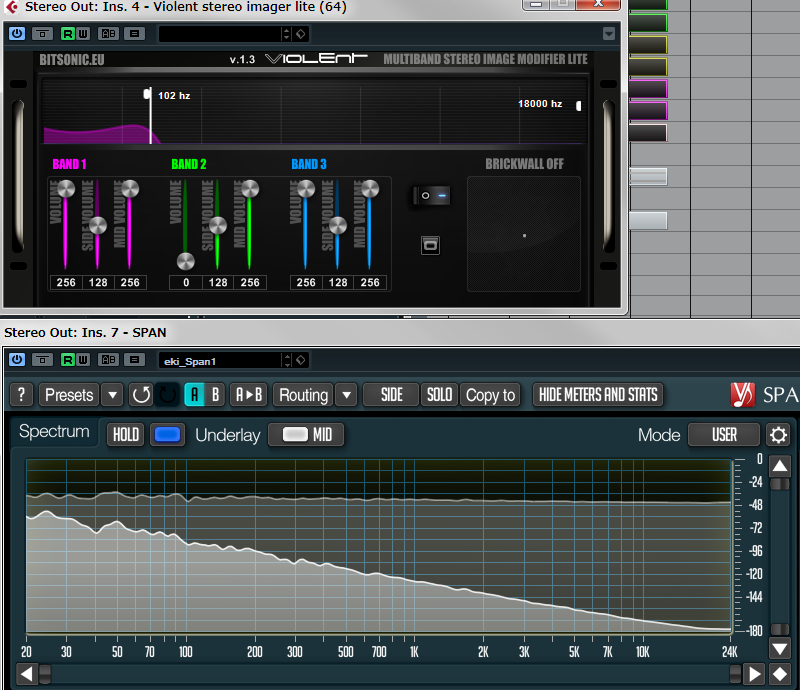The height and width of the screenshot is (690, 800).
Task: Click Band 1 Mid Volume slider knob
Action: tap(130, 189)
